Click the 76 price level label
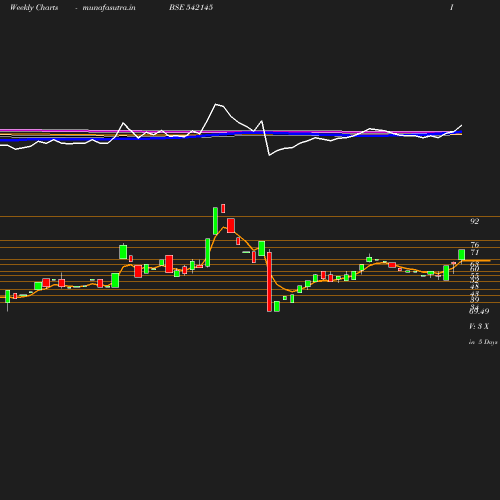This screenshot has height=500, width=500. pyautogui.click(x=475, y=245)
